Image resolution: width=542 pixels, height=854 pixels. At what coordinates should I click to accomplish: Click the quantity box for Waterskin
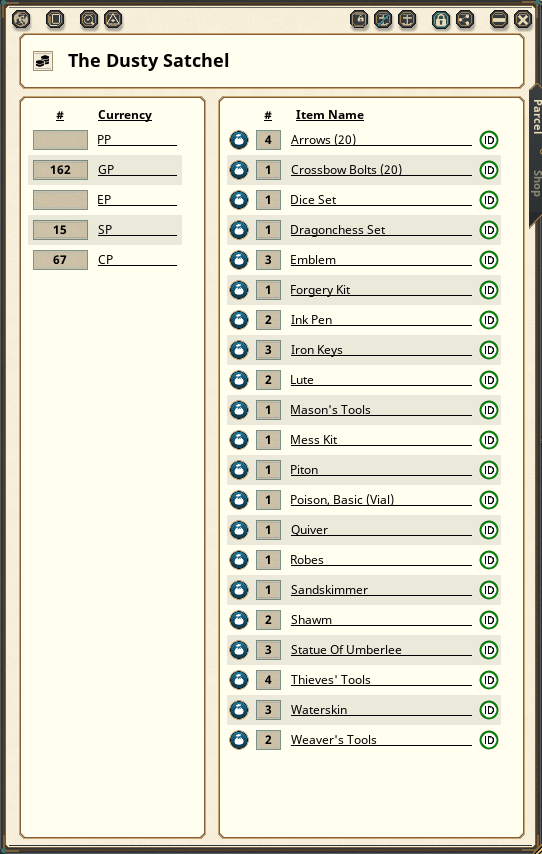click(x=268, y=710)
